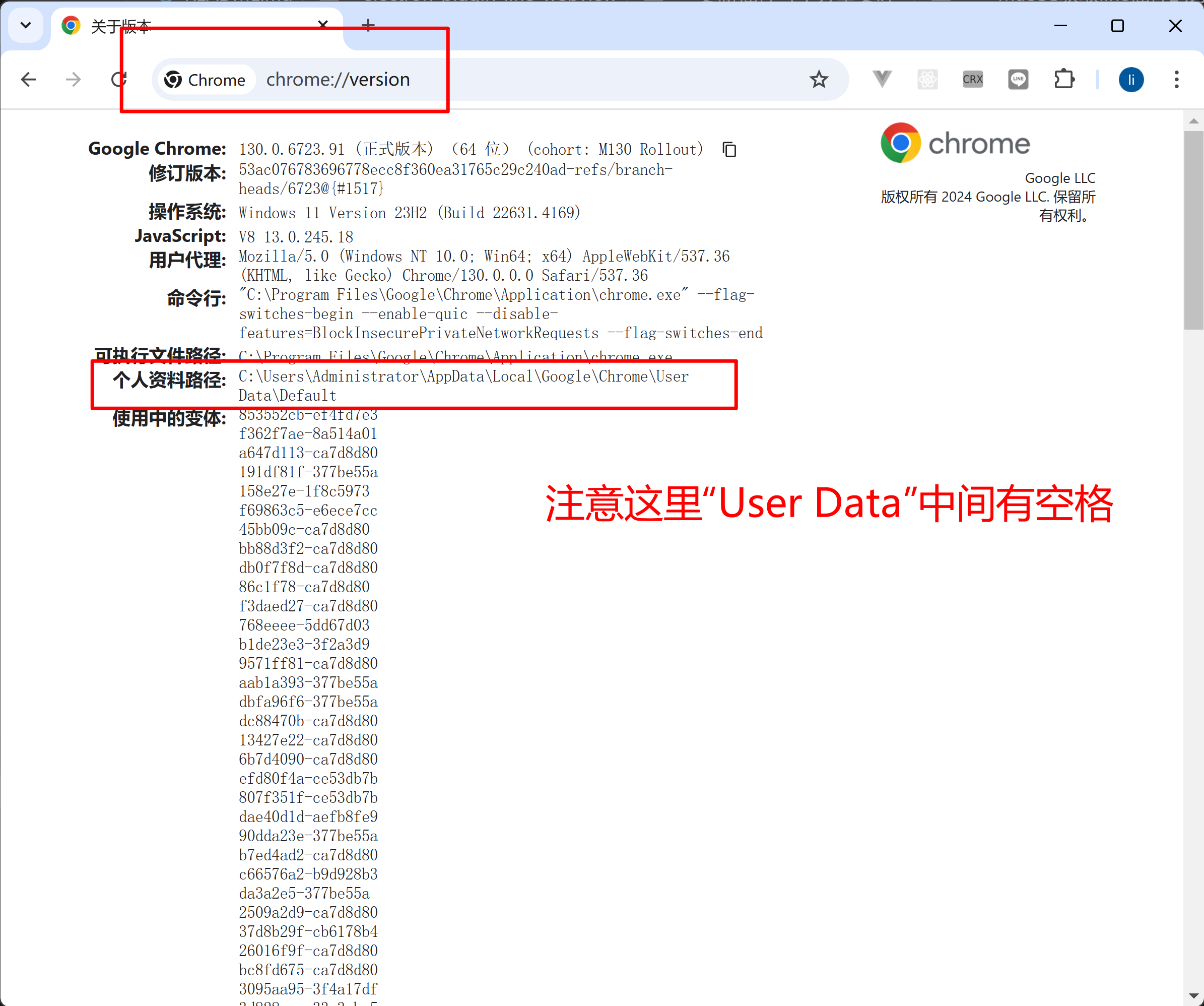1204x1006 pixels.
Task: Click variation 37d8b29f-cb6178b4
Action: coord(308,932)
